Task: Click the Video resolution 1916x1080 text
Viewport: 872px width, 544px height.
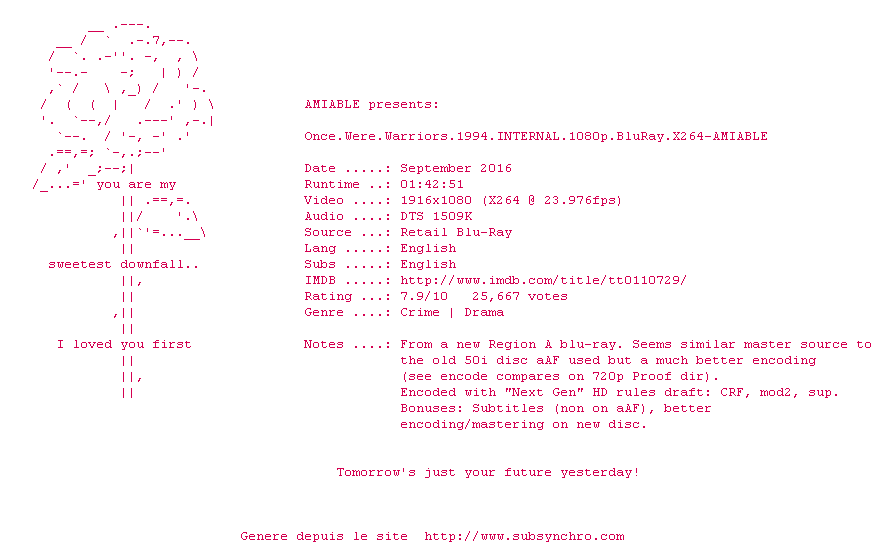Action: pos(435,201)
